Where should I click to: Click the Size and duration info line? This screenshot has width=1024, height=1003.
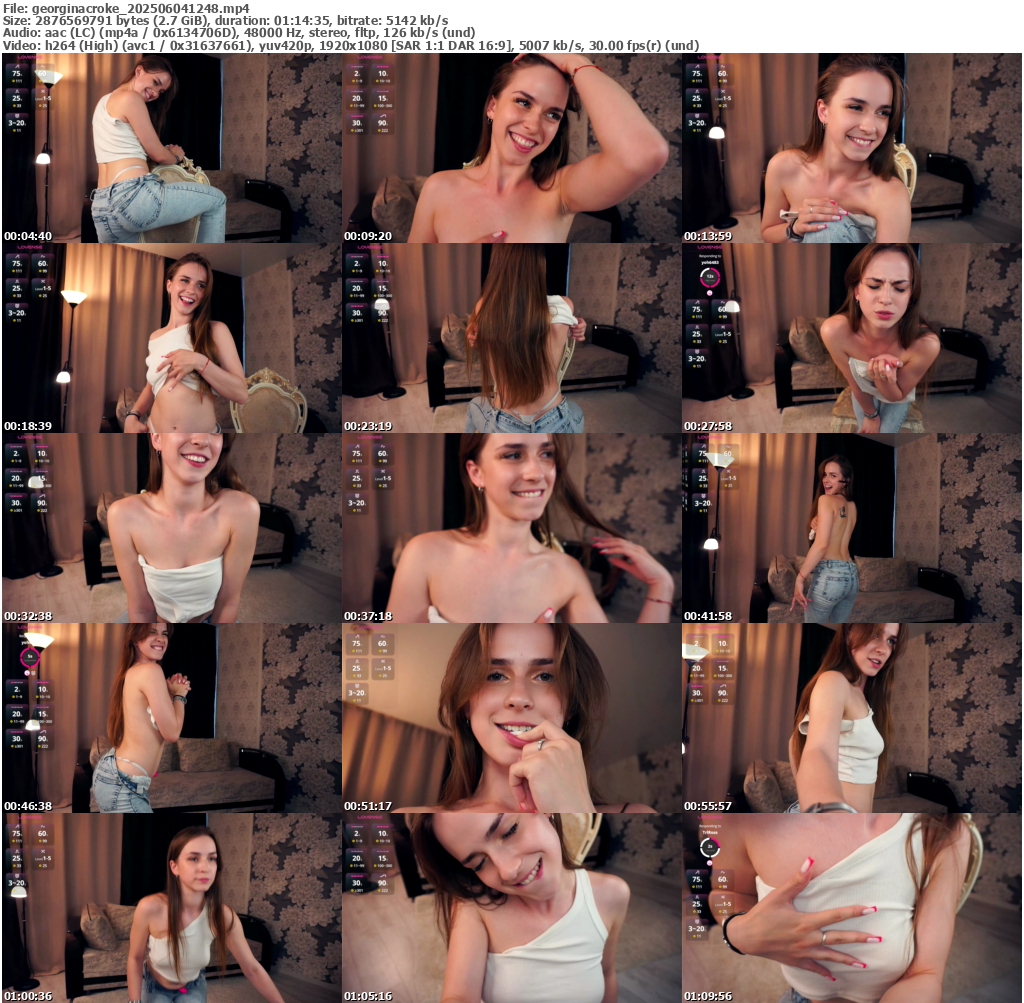click(225, 20)
